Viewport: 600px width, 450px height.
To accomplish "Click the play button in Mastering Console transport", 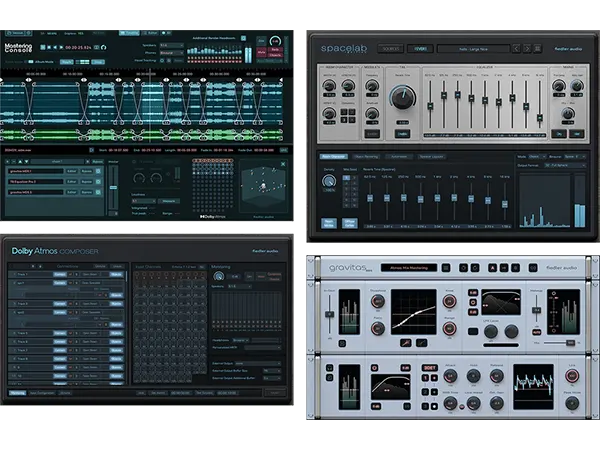I will click(x=61, y=47).
